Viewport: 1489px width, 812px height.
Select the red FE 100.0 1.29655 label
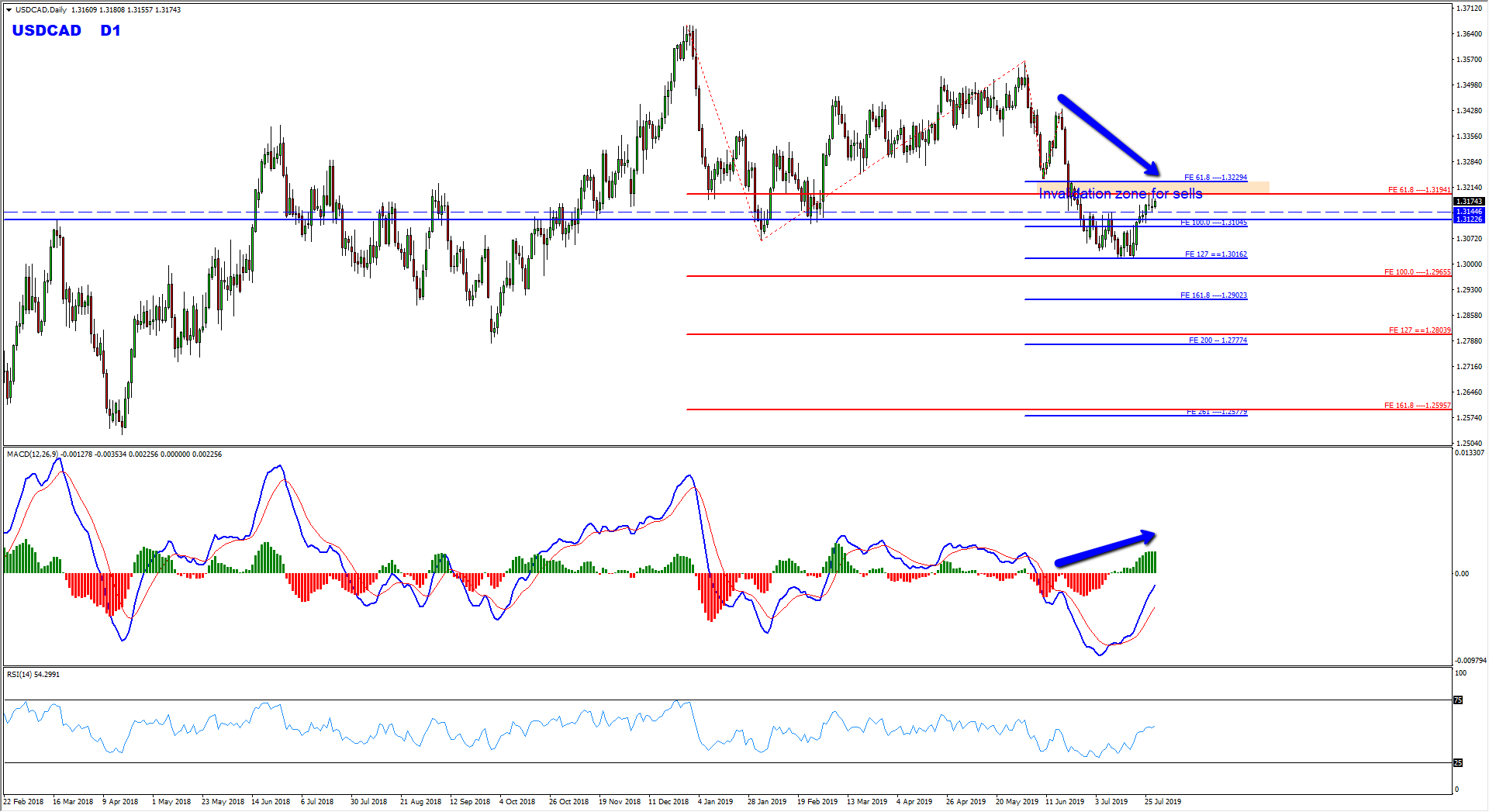pos(1417,272)
